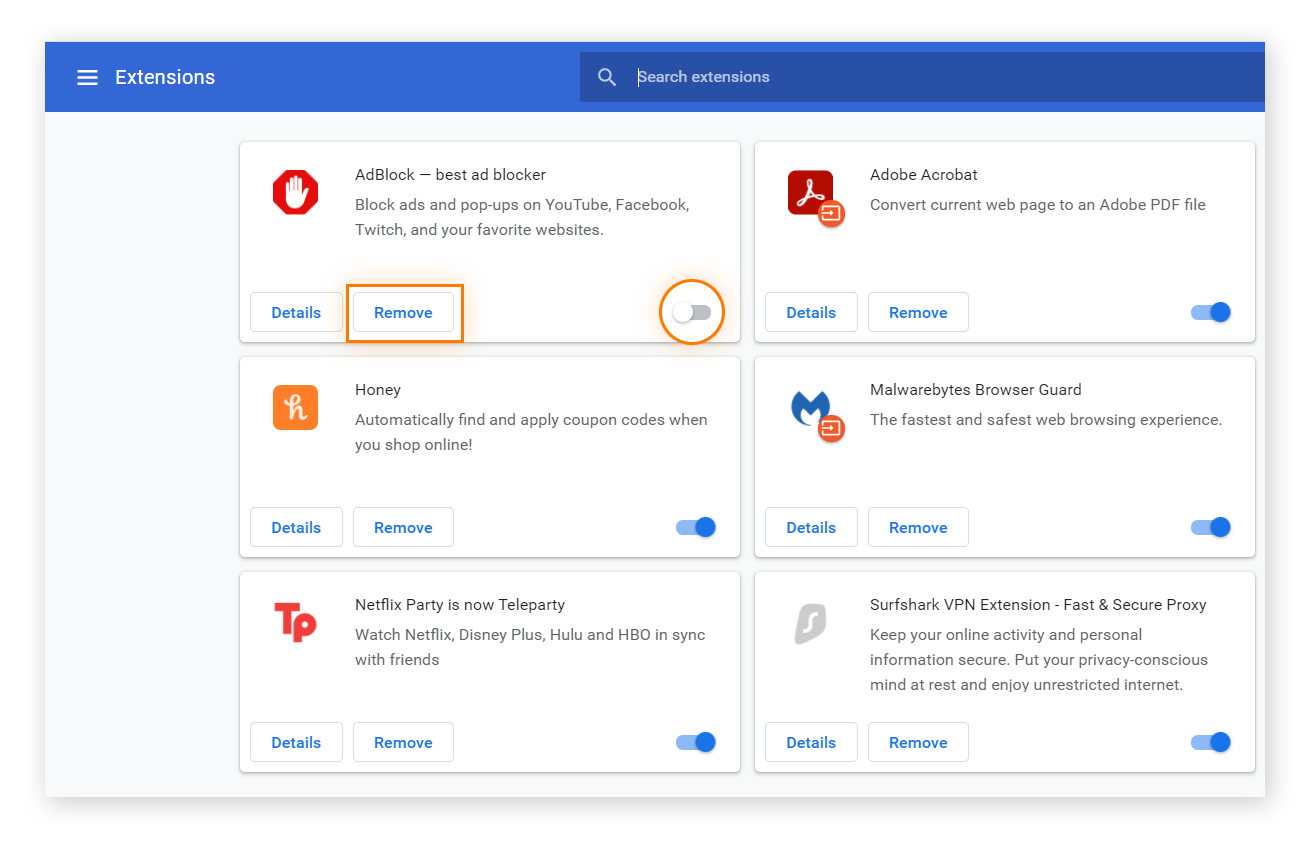Click 'Netflix Party is now Teleparty' title
The image size is (1313, 846).
460,605
